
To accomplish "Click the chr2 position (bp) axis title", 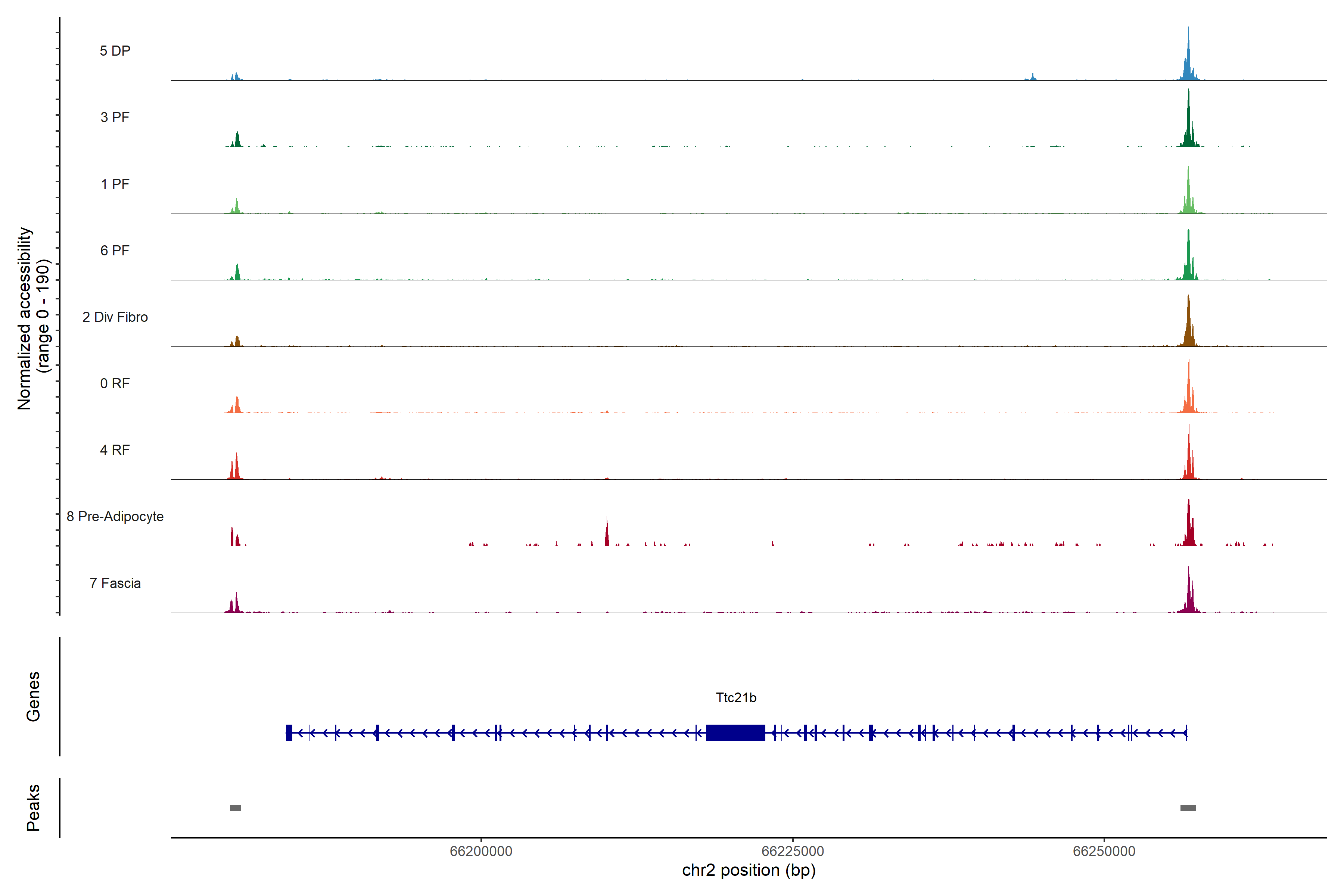I will tap(749, 870).
